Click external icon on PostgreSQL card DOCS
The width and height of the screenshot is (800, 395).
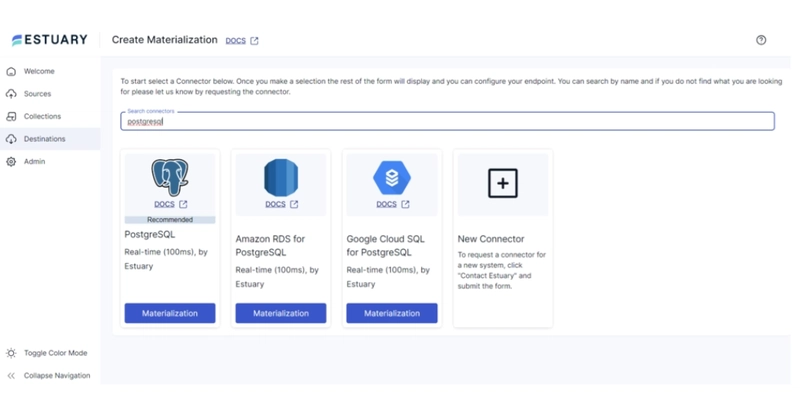(183, 204)
